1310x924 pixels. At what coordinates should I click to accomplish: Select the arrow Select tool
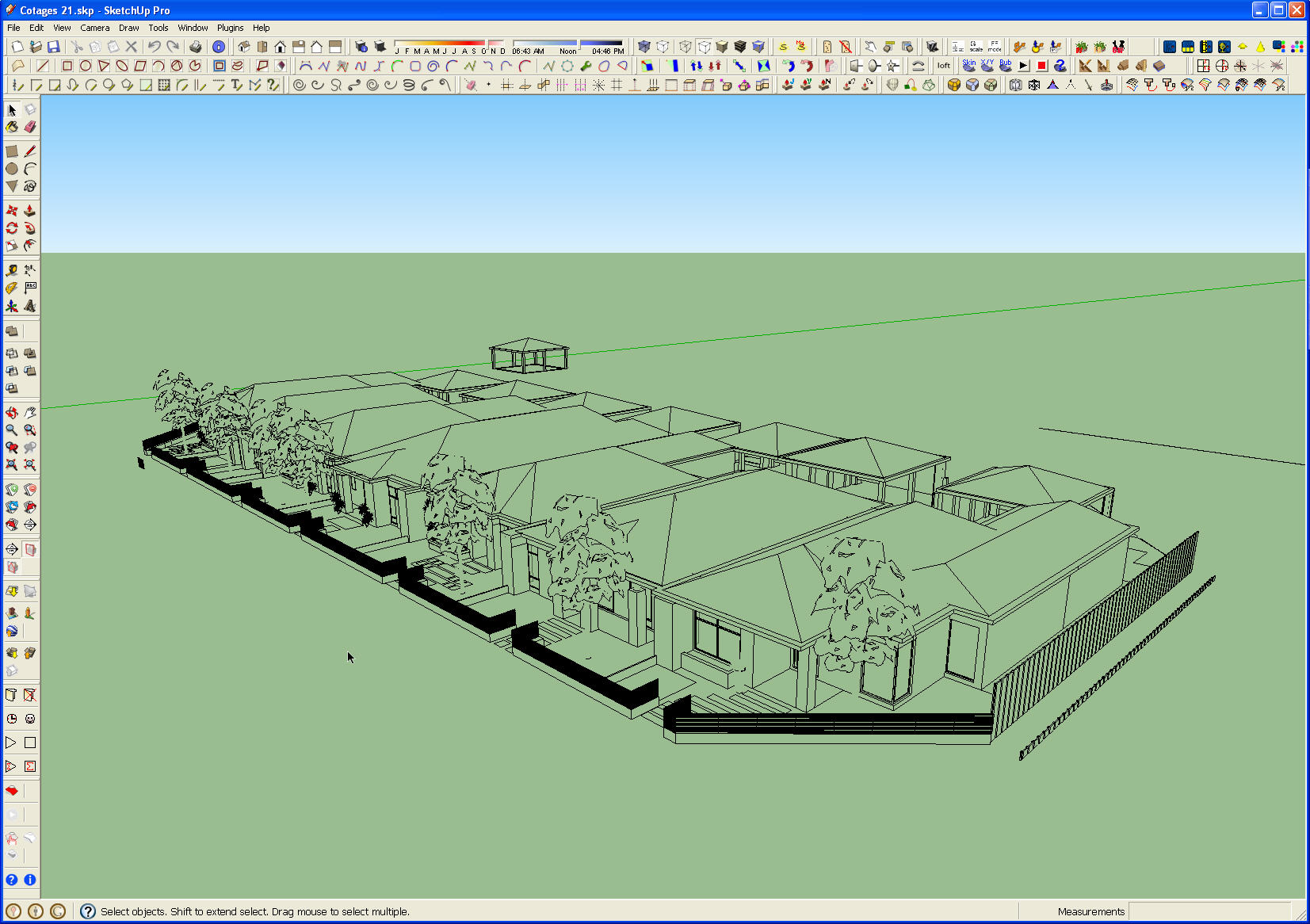tap(12, 109)
